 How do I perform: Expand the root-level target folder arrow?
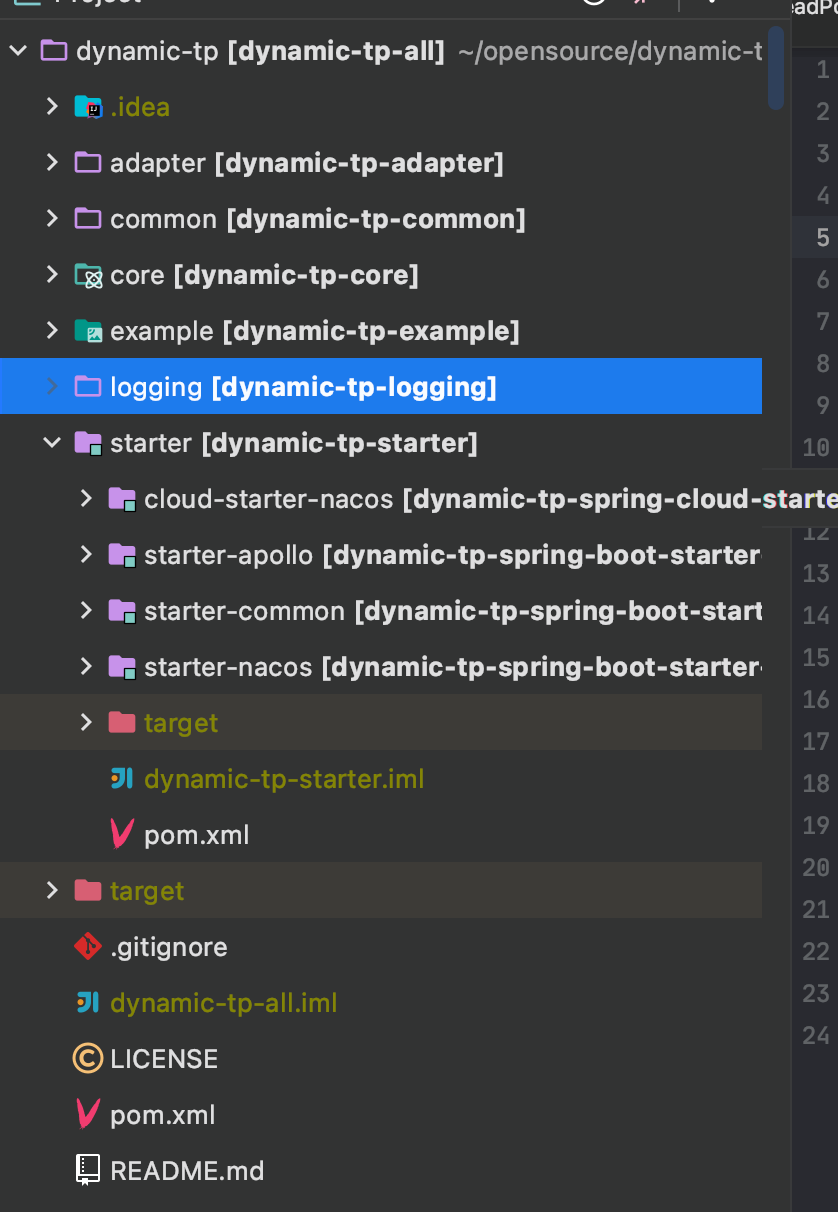52,891
